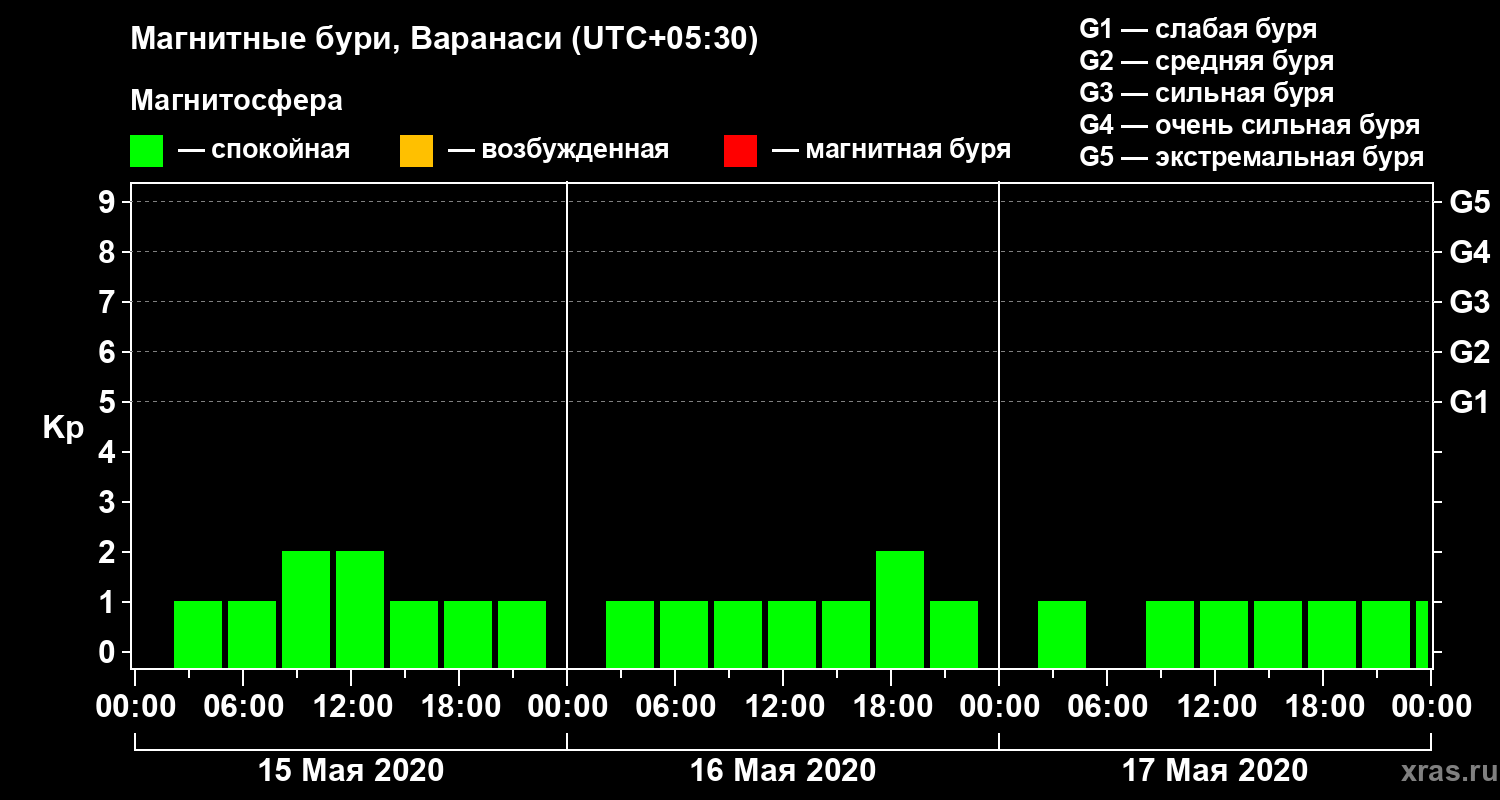This screenshot has height=800, width=1500.
Task: Click the 'Kp' axis label
Action: click(x=63, y=427)
